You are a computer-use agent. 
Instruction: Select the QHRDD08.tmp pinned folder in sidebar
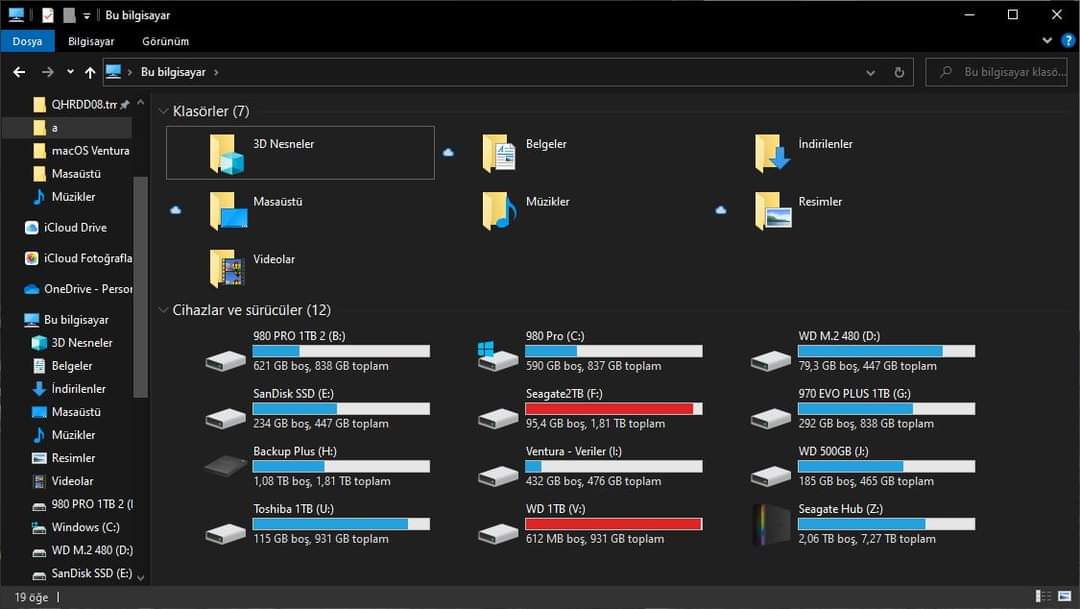coord(82,105)
